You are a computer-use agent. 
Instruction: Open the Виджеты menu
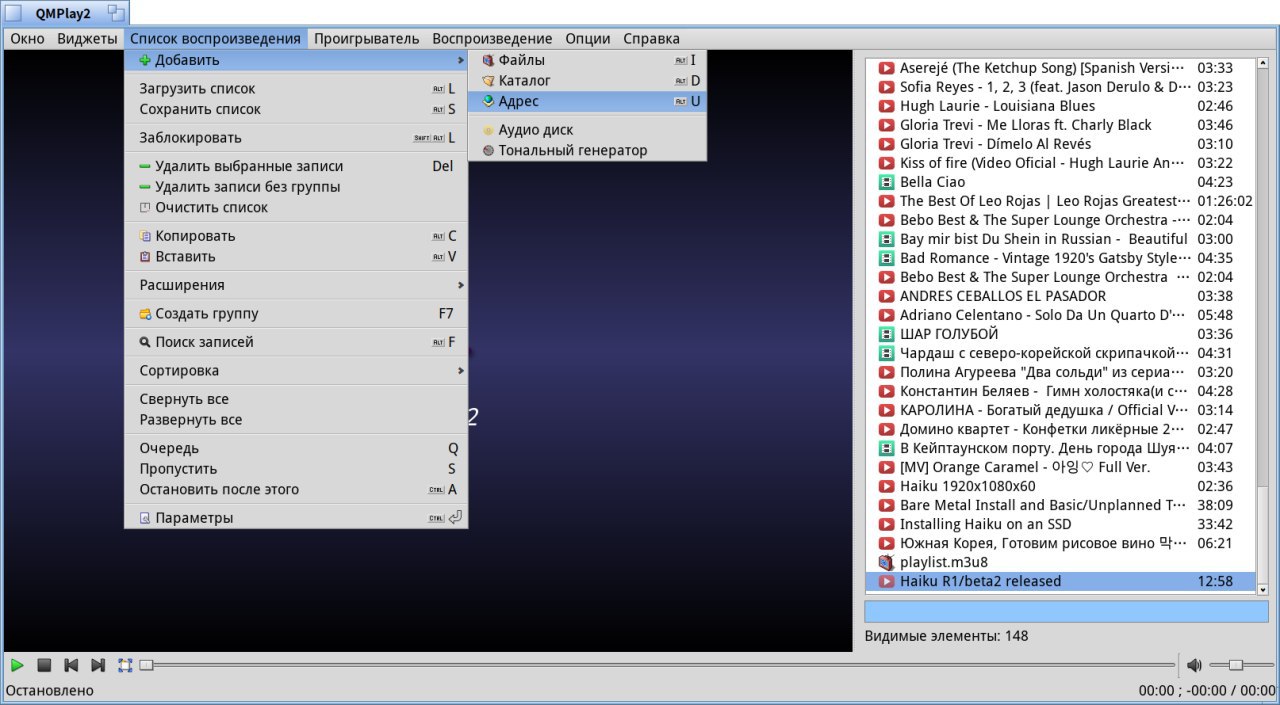pos(87,39)
